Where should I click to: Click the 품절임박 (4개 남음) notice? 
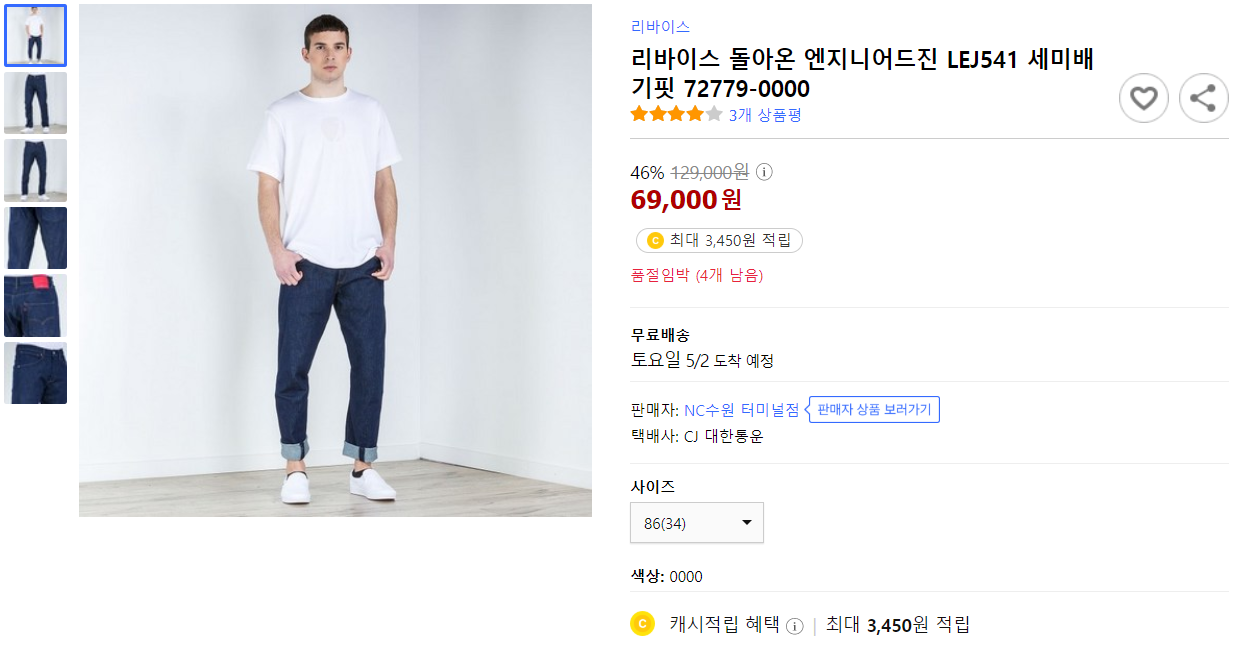click(697, 276)
